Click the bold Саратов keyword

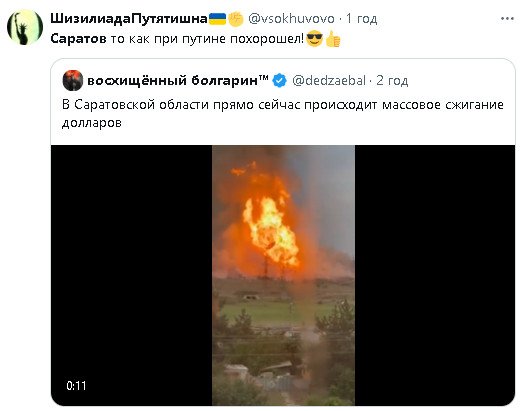78,39
